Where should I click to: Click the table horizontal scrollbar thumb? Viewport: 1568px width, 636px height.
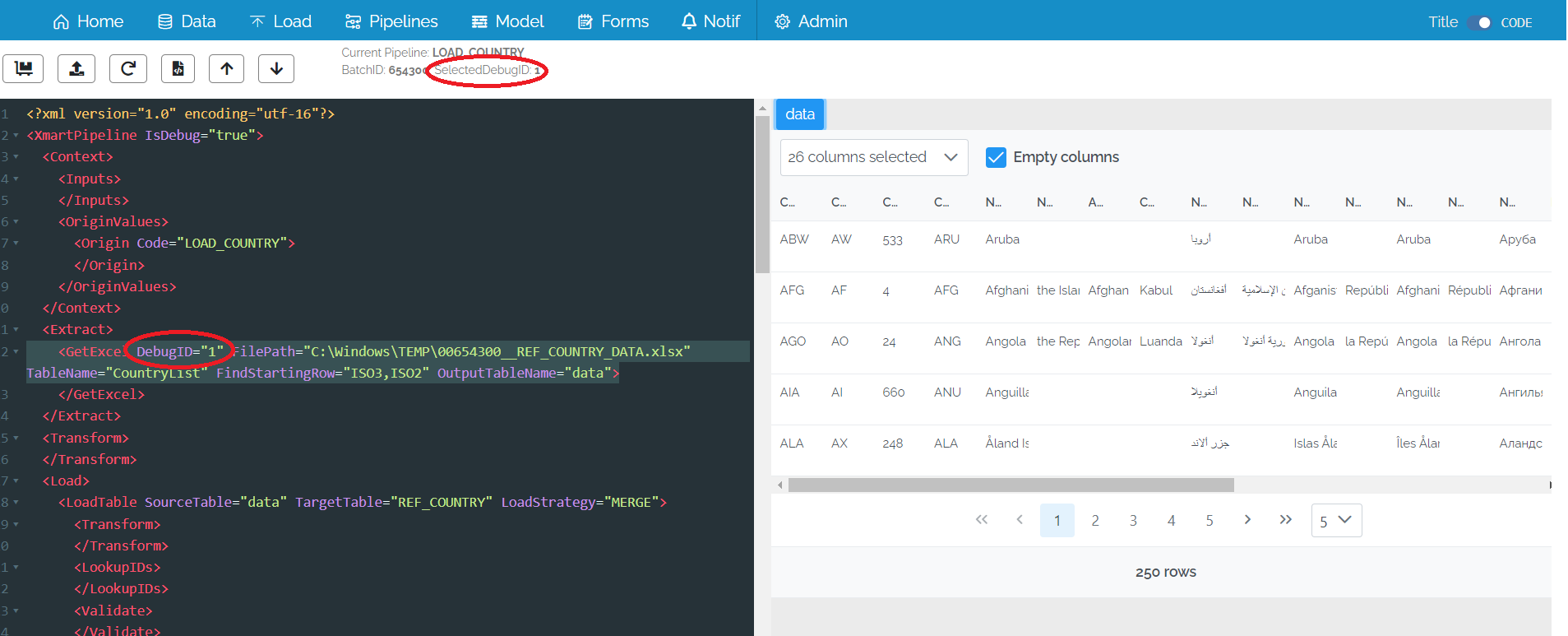(1011, 485)
